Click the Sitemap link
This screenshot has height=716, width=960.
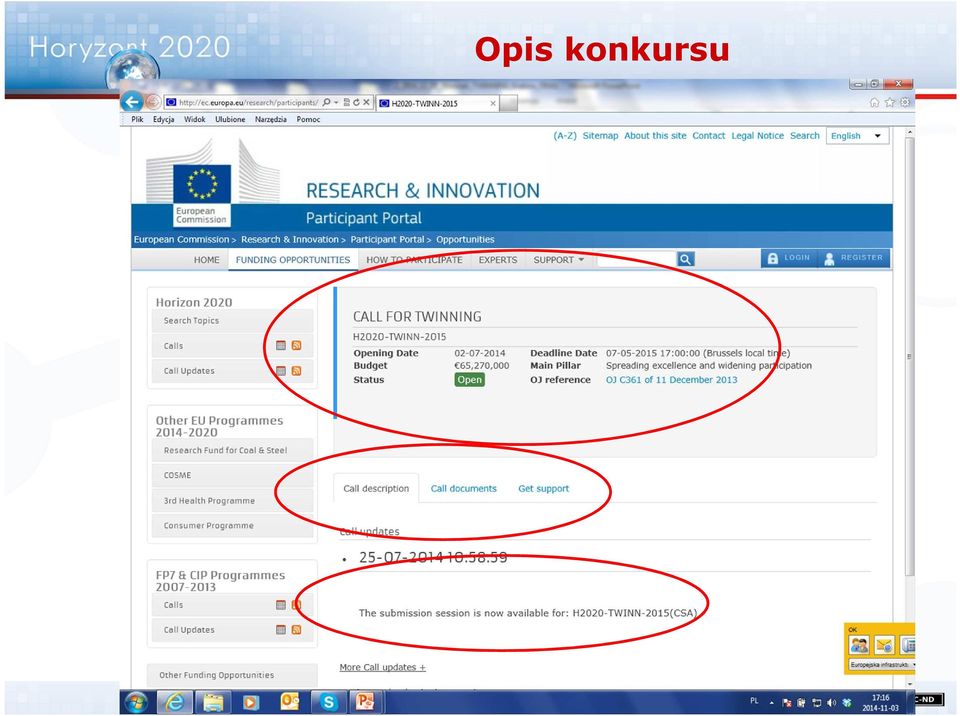tap(600, 136)
